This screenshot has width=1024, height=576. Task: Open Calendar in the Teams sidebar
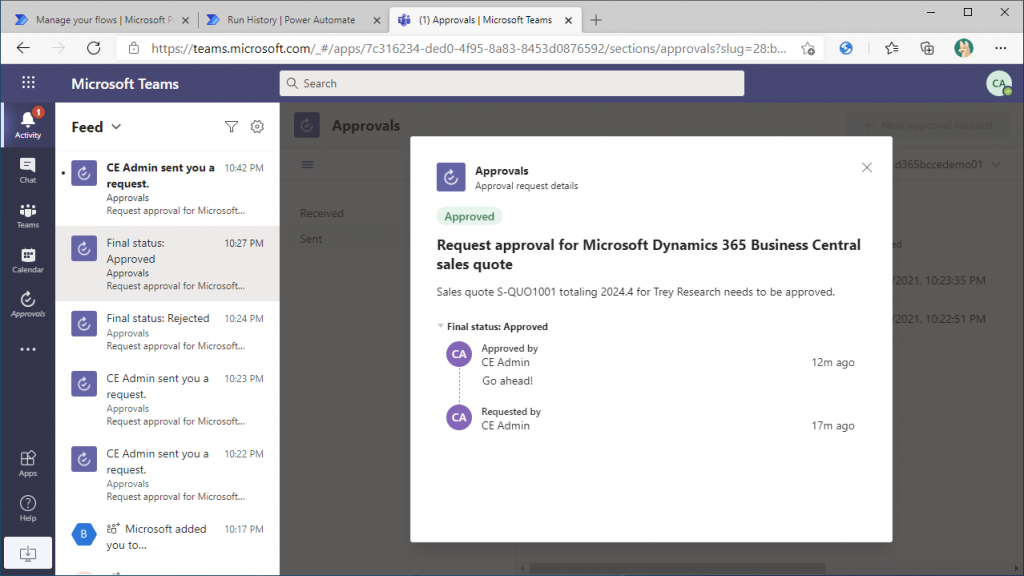27,260
